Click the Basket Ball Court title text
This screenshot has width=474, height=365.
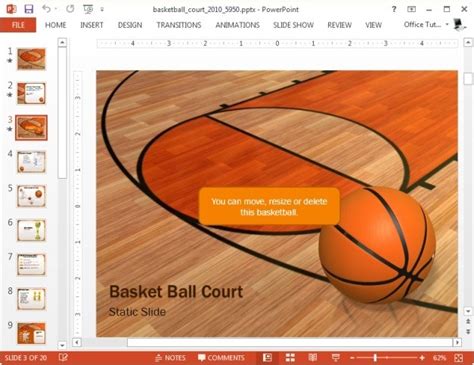coord(176,292)
